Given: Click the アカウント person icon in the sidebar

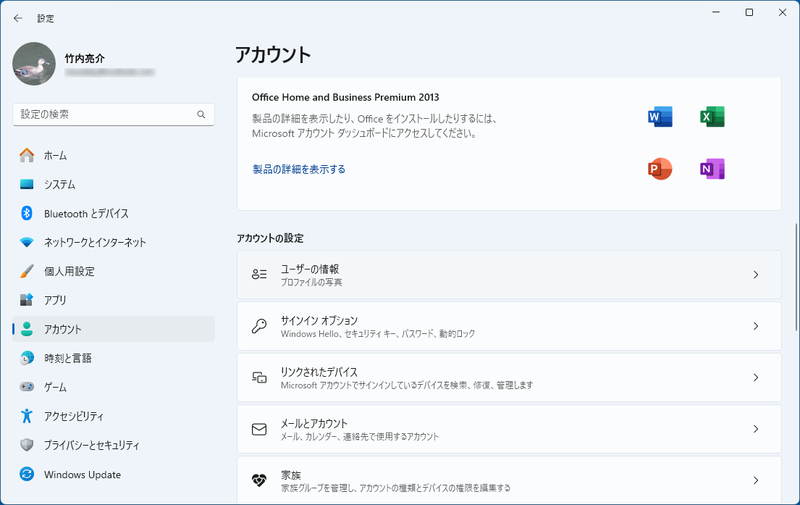Looking at the screenshot, I should [27, 329].
